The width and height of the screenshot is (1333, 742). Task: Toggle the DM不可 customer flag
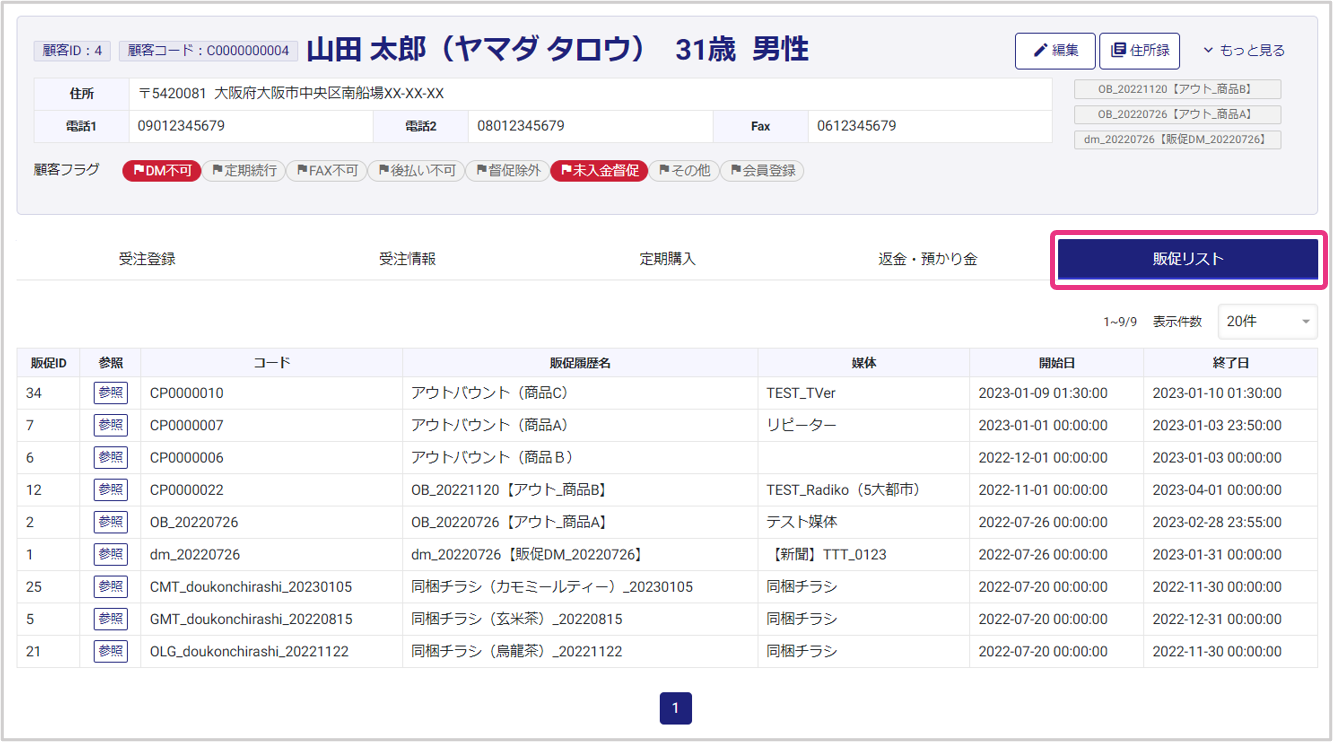162,171
